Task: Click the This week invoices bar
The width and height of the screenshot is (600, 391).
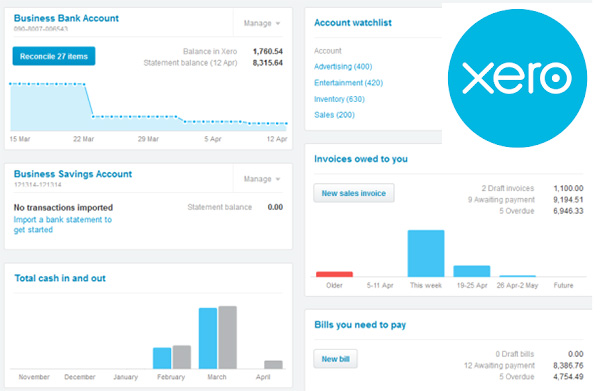Action: coord(426,253)
